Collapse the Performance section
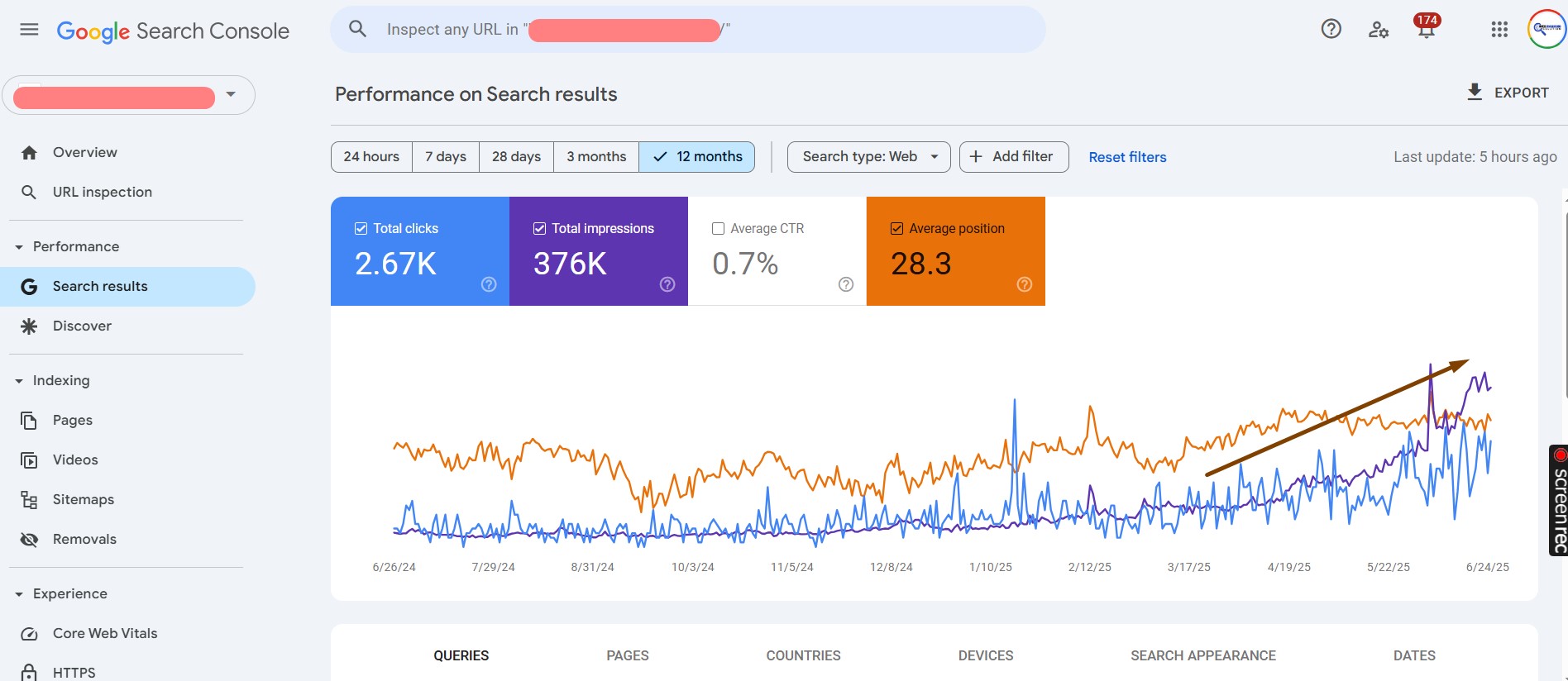The height and width of the screenshot is (681, 1568). click(x=19, y=247)
